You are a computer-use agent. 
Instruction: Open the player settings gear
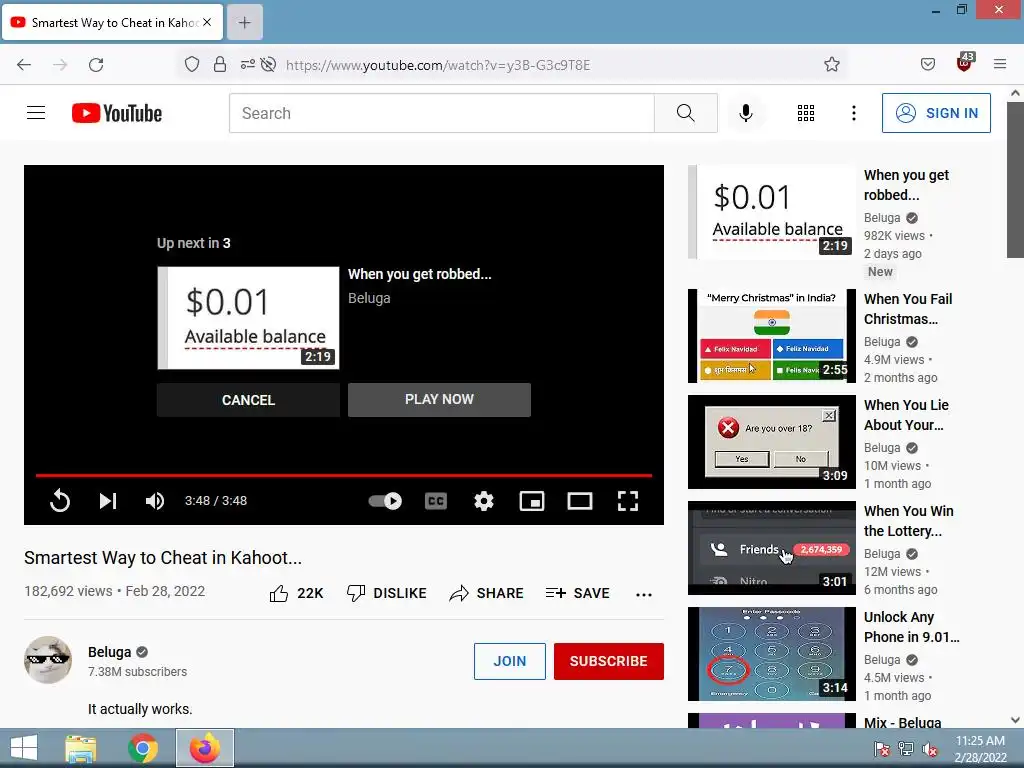[484, 501]
